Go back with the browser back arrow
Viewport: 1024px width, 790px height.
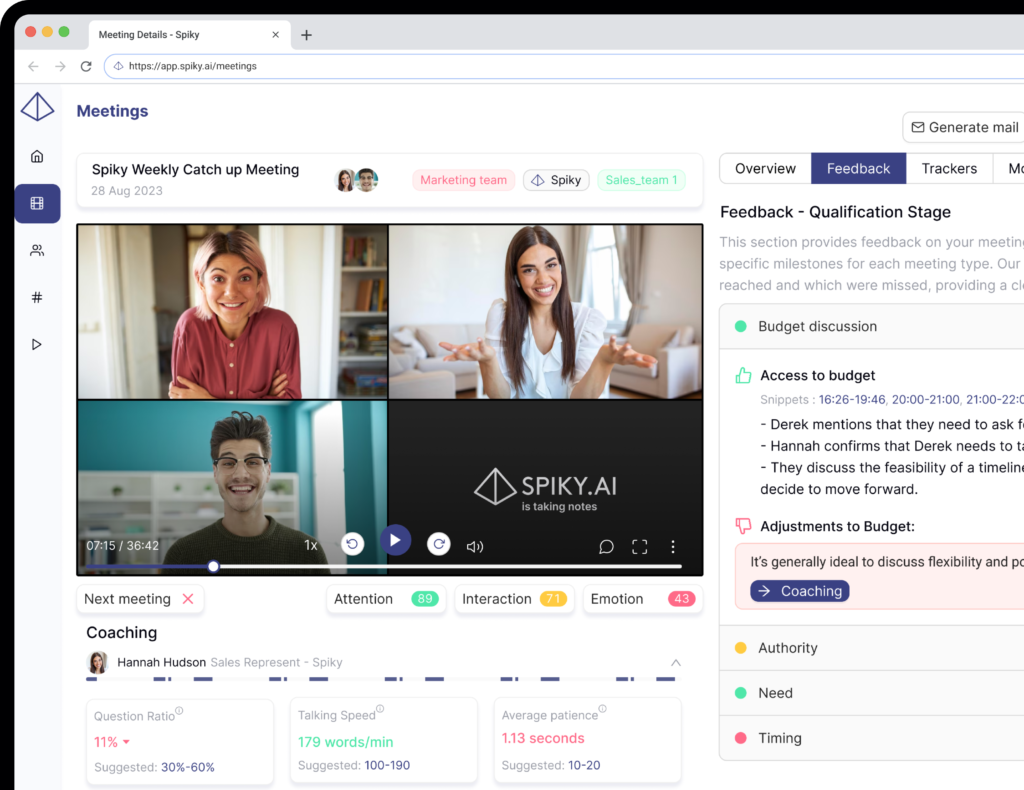pos(33,66)
